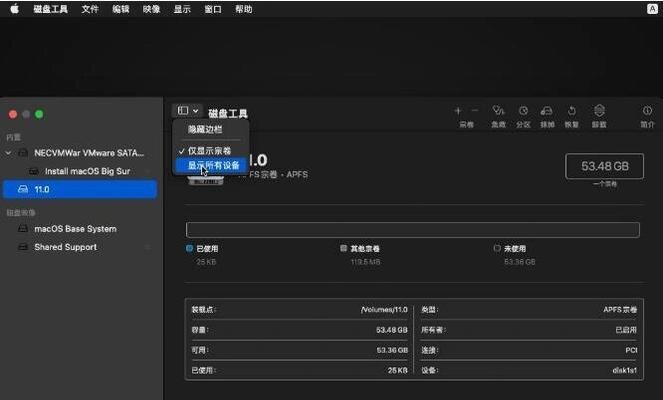Open the 磁盘工具 menu bar item

point(50,9)
